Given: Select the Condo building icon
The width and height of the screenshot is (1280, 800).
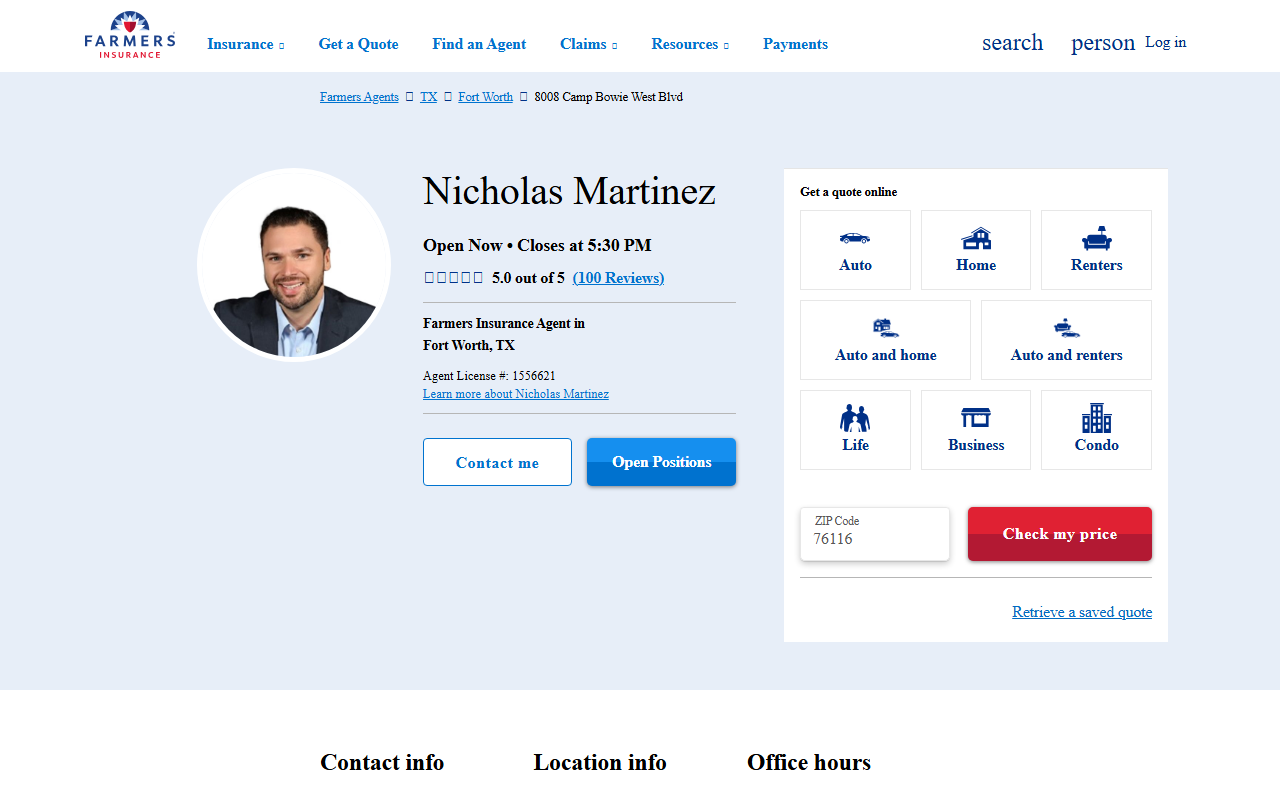Looking at the screenshot, I should [1096, 418].
